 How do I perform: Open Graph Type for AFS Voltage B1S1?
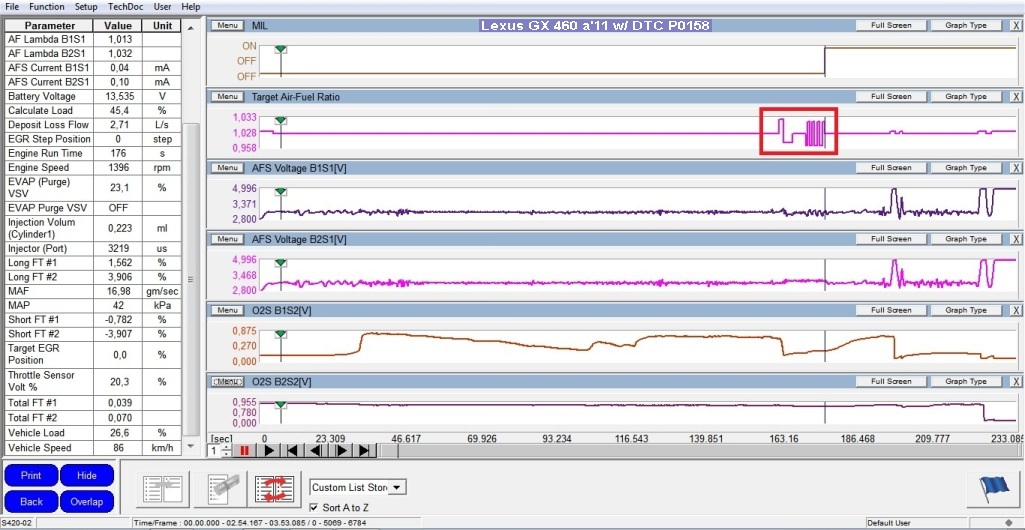[965, 168]
